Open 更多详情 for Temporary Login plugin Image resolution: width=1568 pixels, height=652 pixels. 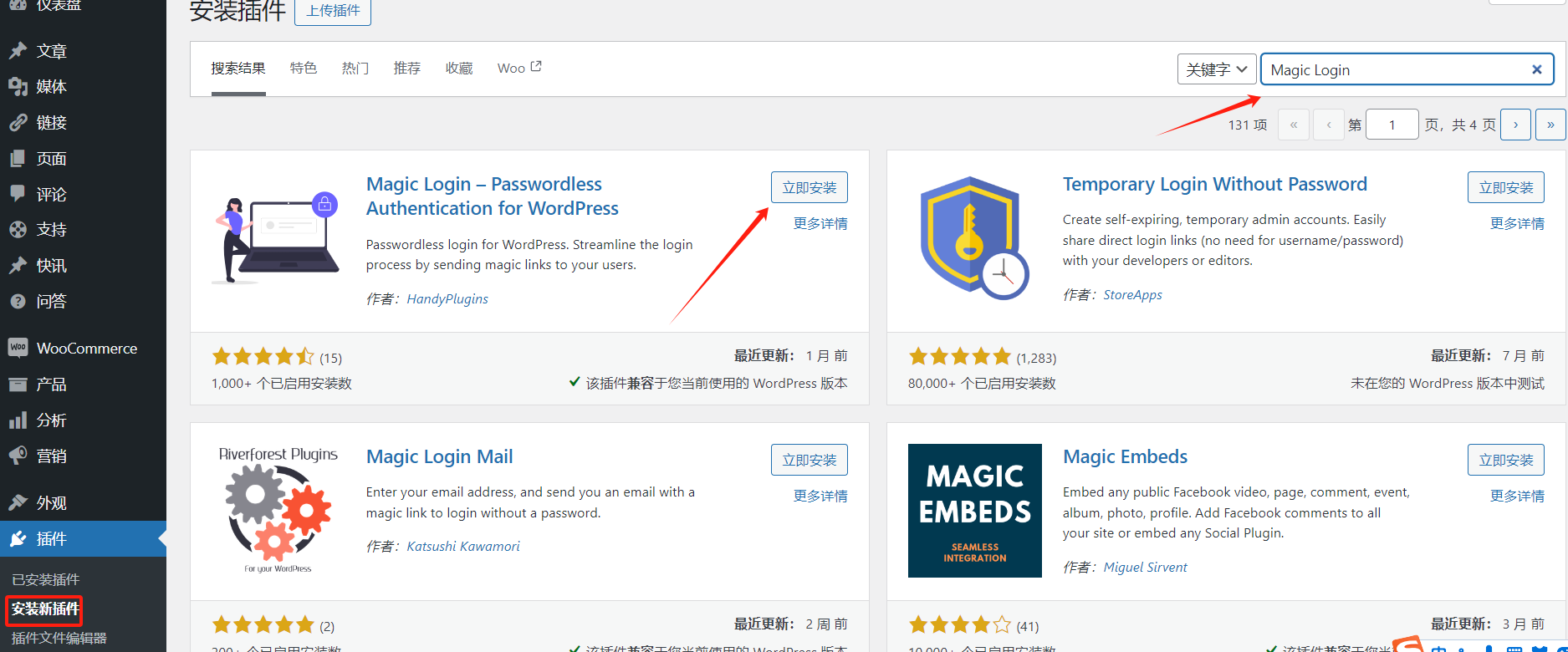[x=1517, y=224]
